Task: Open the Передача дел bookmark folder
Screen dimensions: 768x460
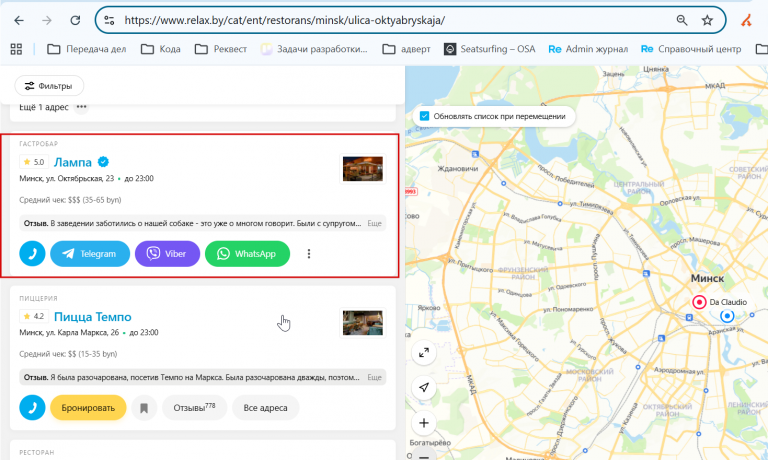Action: (87, 49)
